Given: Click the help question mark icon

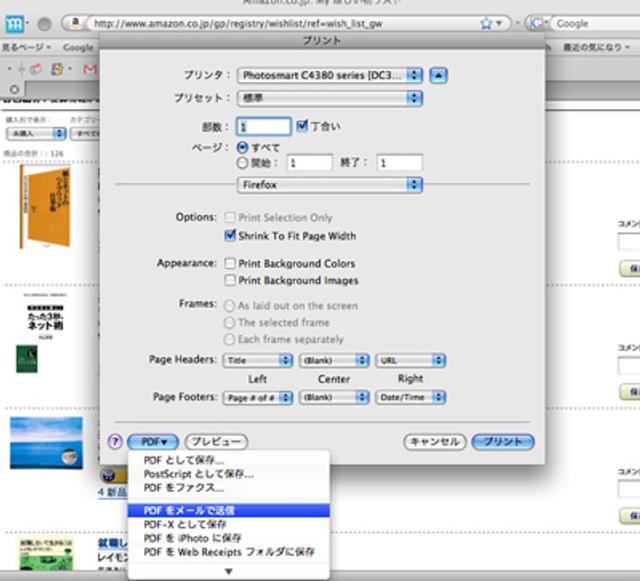Looking at the screenshot, I should 115,441.
